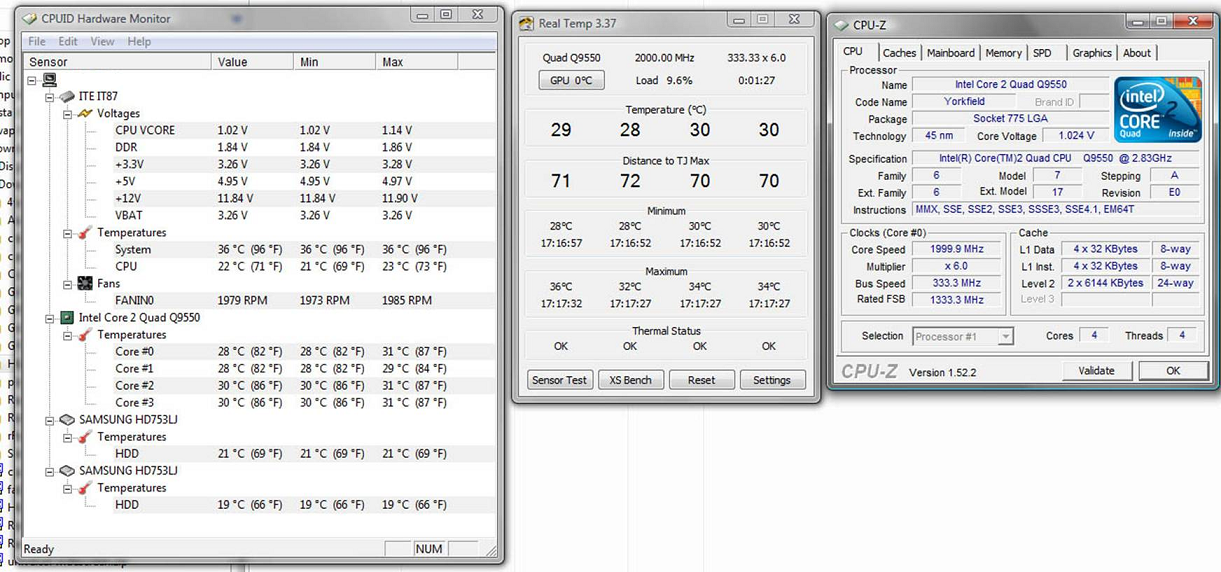Click the Load 9.6% reading in Real Temp
The width and height of the screenshot is (1221, 572).
[664, 81]
